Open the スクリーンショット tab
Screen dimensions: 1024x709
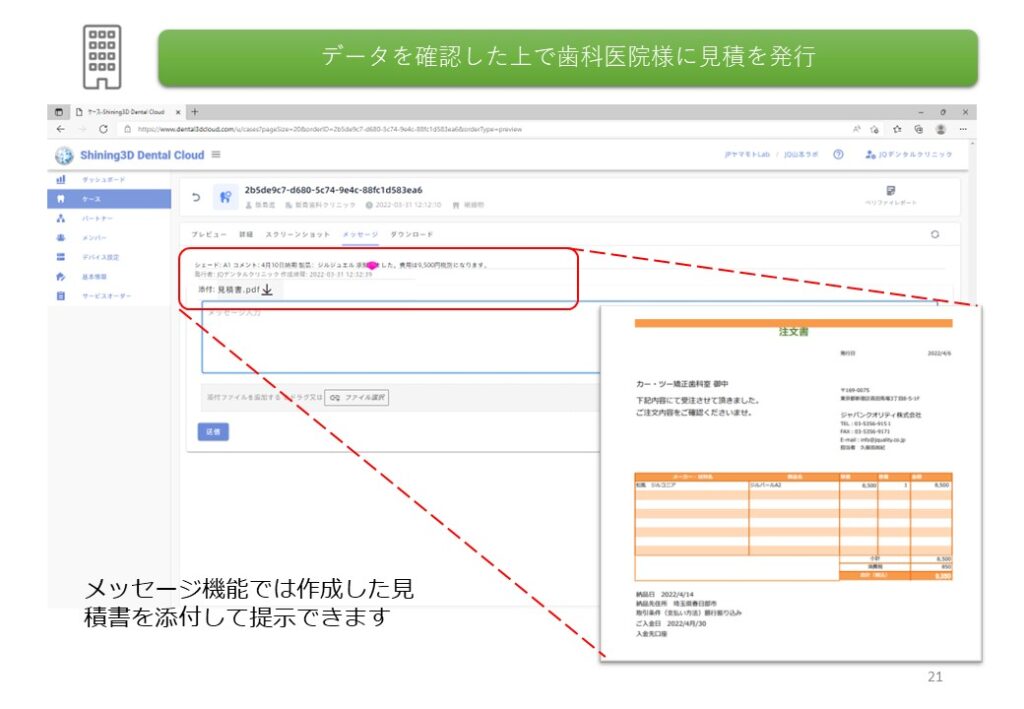tap(301, 234)
